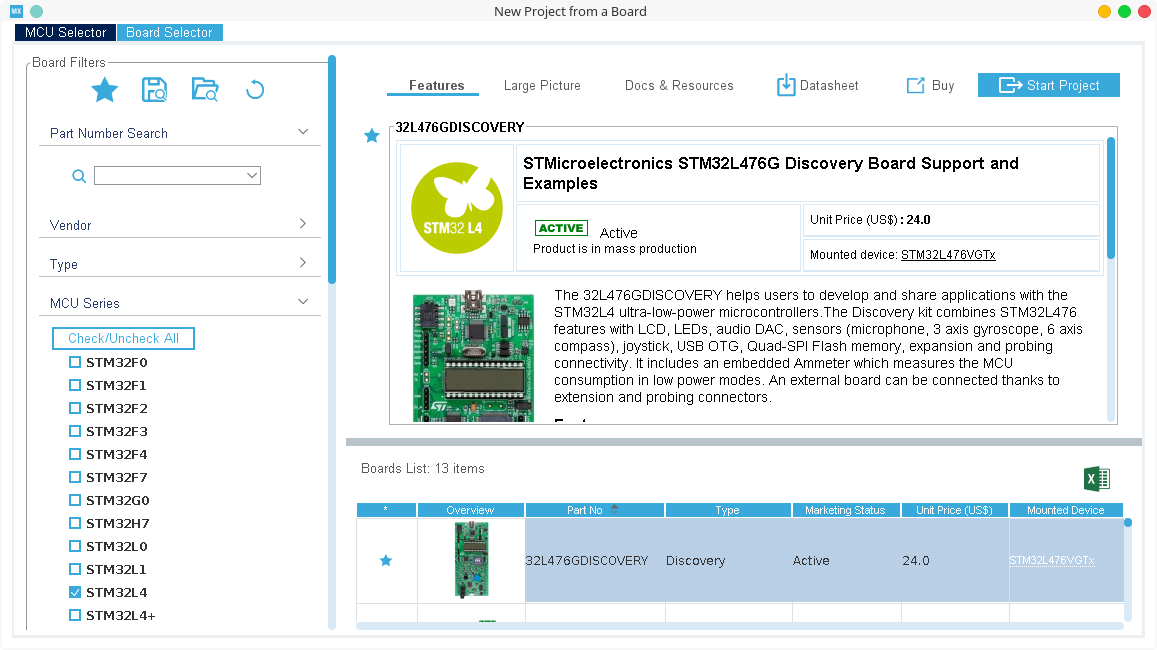The width and height of the screenshot is (1157, 650).
Task: Open the Docs & Resources tab
Action: [679, 86]
